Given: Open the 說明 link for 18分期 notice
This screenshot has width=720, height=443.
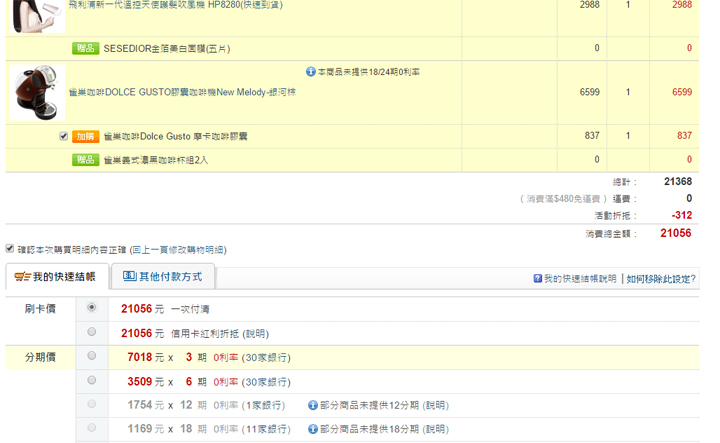Looking at the screenshot, I should pyautogui.click(x=435, y=429).
